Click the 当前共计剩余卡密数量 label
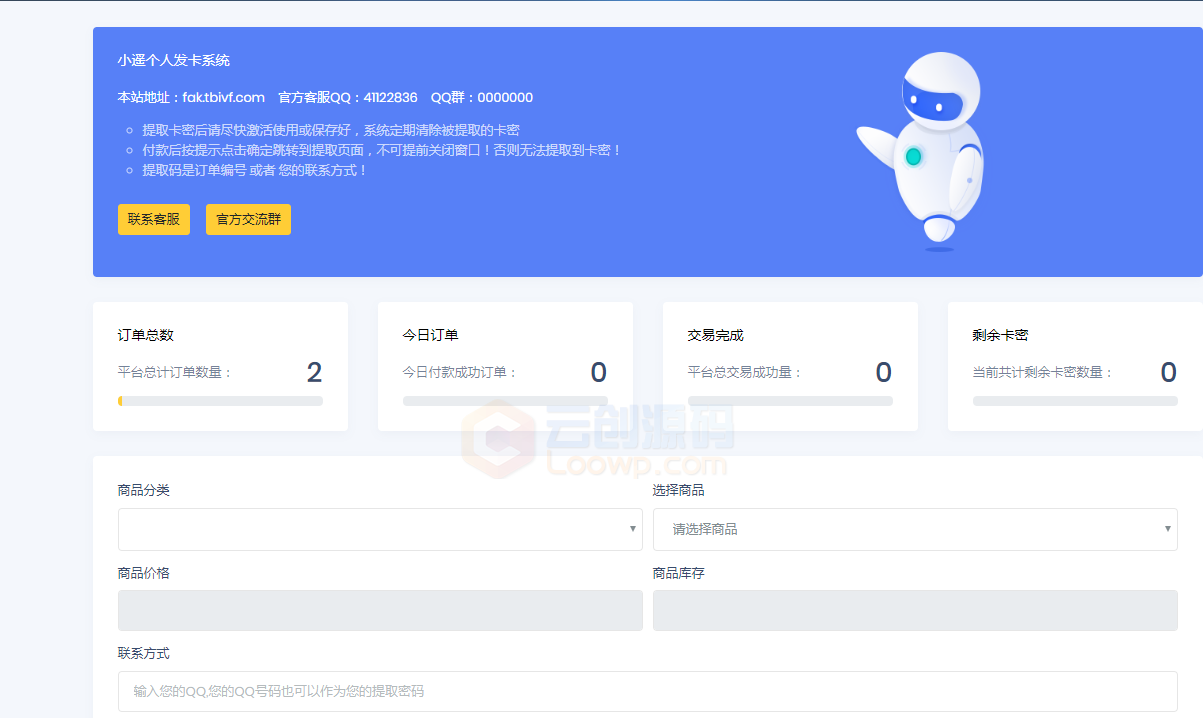 [x=1043, y=373]
